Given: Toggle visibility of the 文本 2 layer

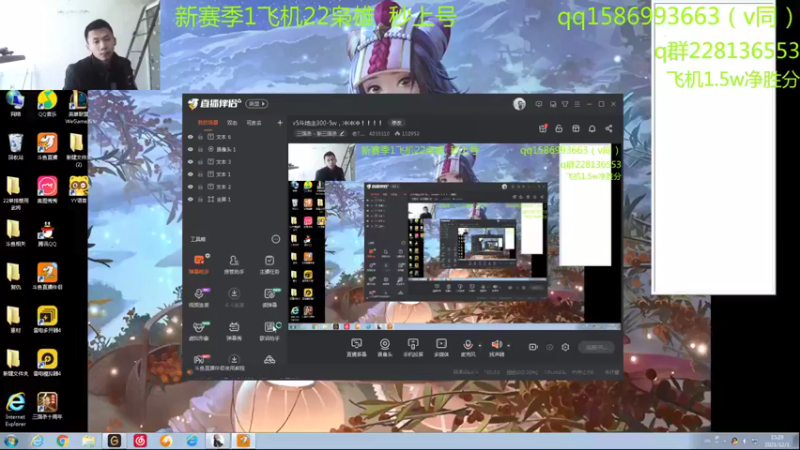Looking at the screenshot, I should [x=190, y=187].
